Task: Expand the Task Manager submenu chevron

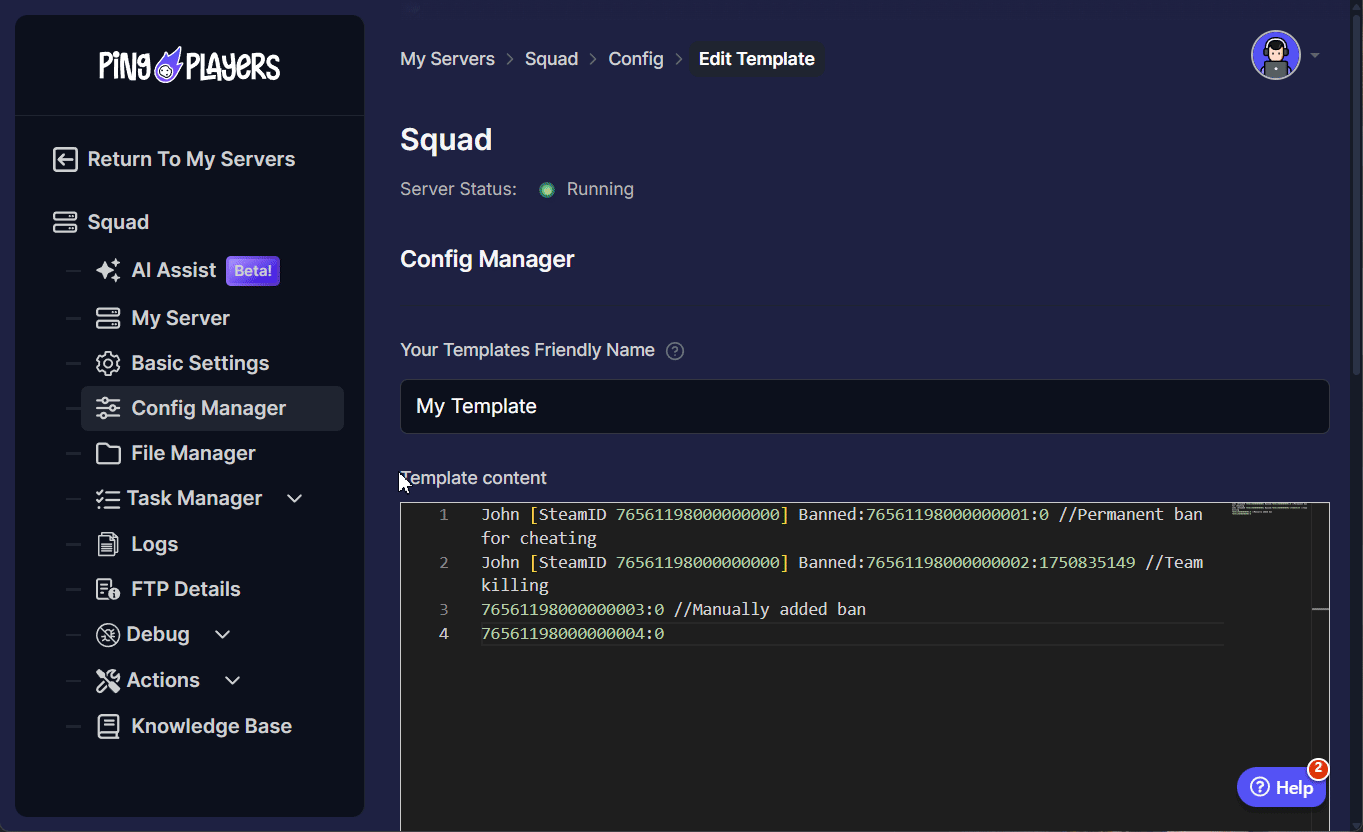Action: (x=295, y=498)
